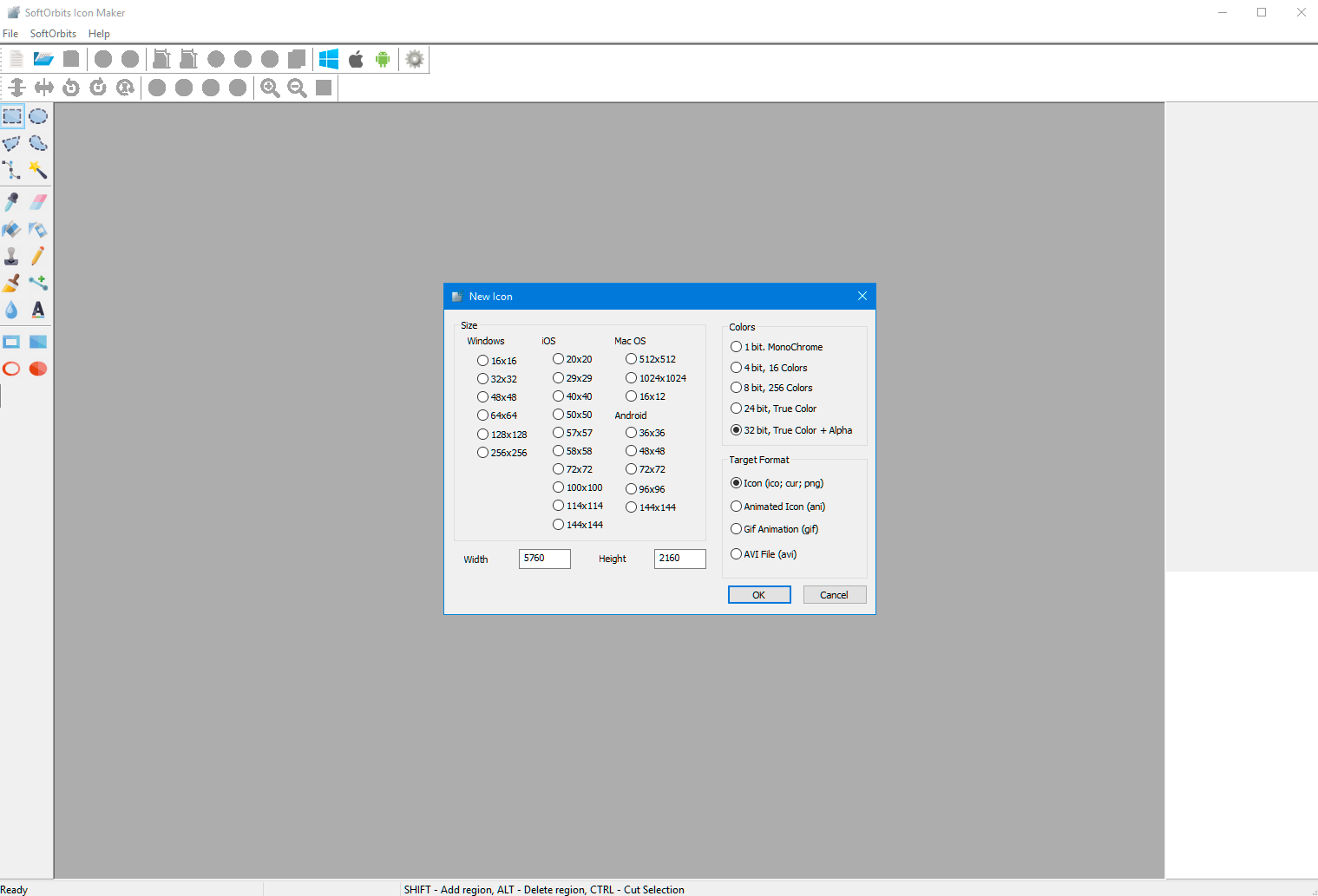
Task: Select the rectangular selection tool
Action: point(12,116)
